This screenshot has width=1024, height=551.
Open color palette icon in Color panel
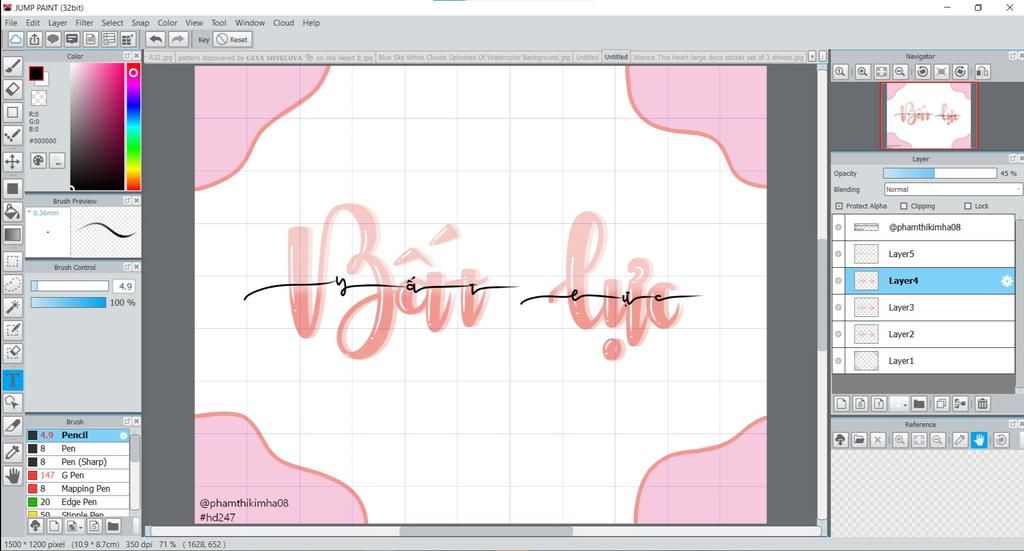[39, 161]
